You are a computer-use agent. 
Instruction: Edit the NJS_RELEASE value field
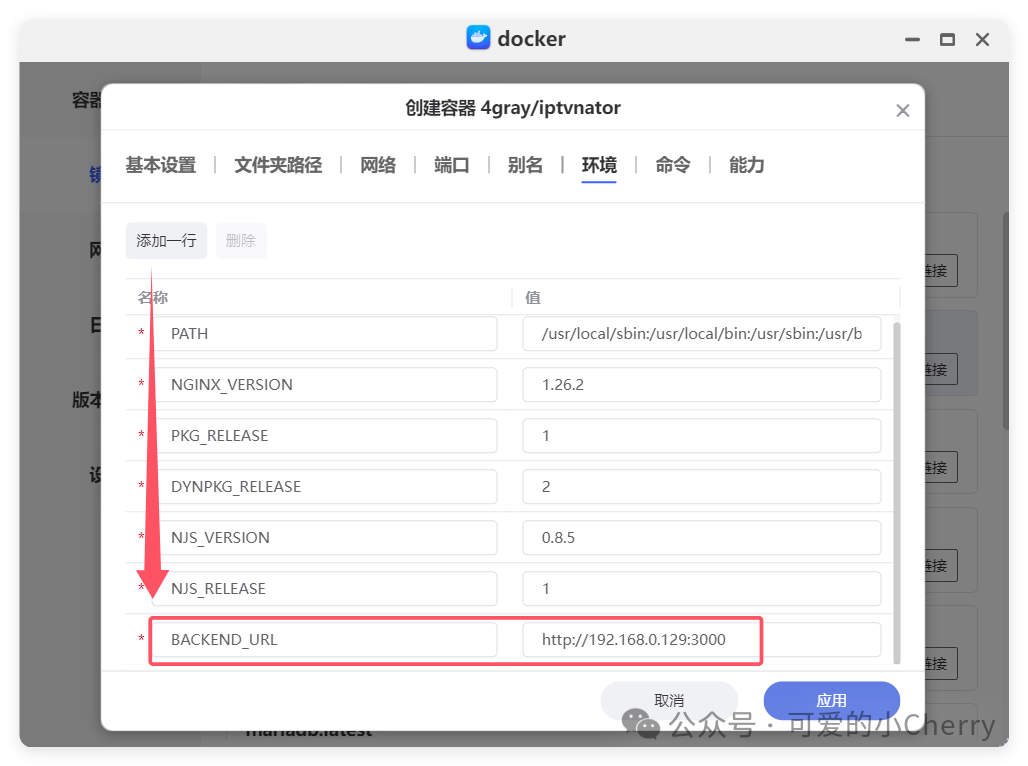coord(702,589)
